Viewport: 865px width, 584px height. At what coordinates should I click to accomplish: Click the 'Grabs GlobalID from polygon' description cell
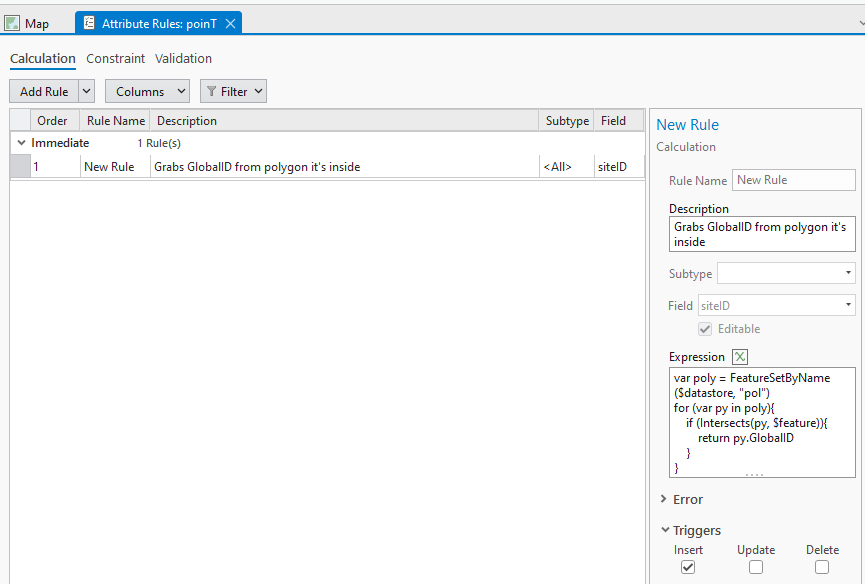pyautogui.click(x=345, y=167)
